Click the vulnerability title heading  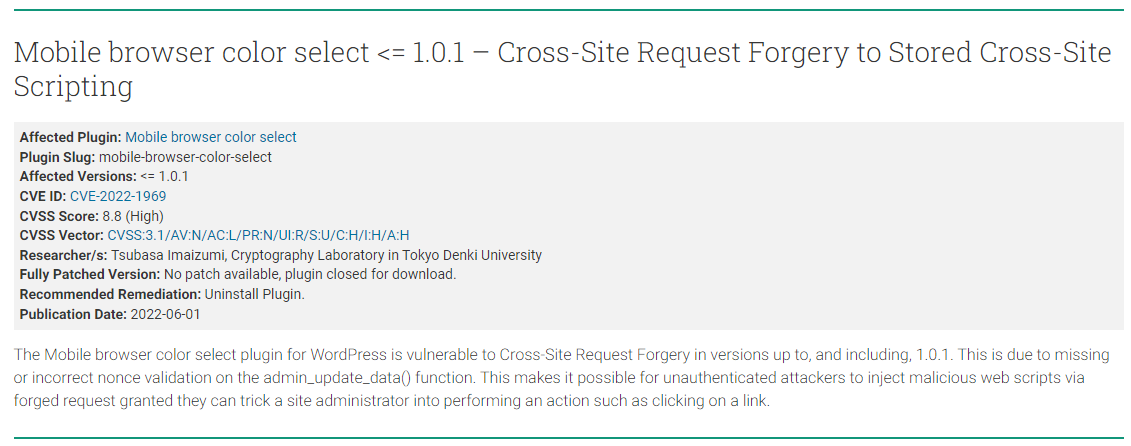pyautogui.click(x=562, y=70)
